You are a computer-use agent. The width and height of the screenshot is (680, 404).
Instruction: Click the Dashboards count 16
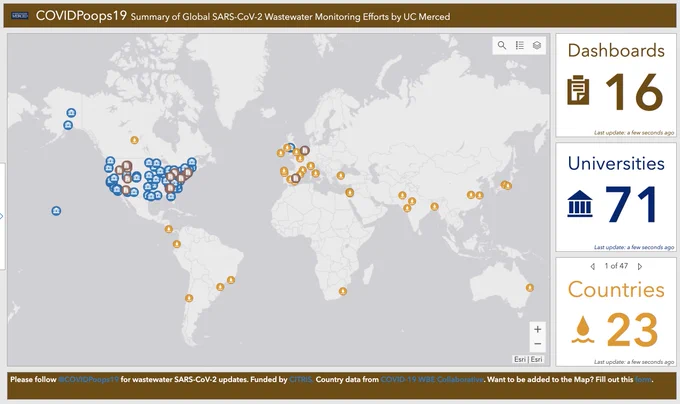[634, 91]
